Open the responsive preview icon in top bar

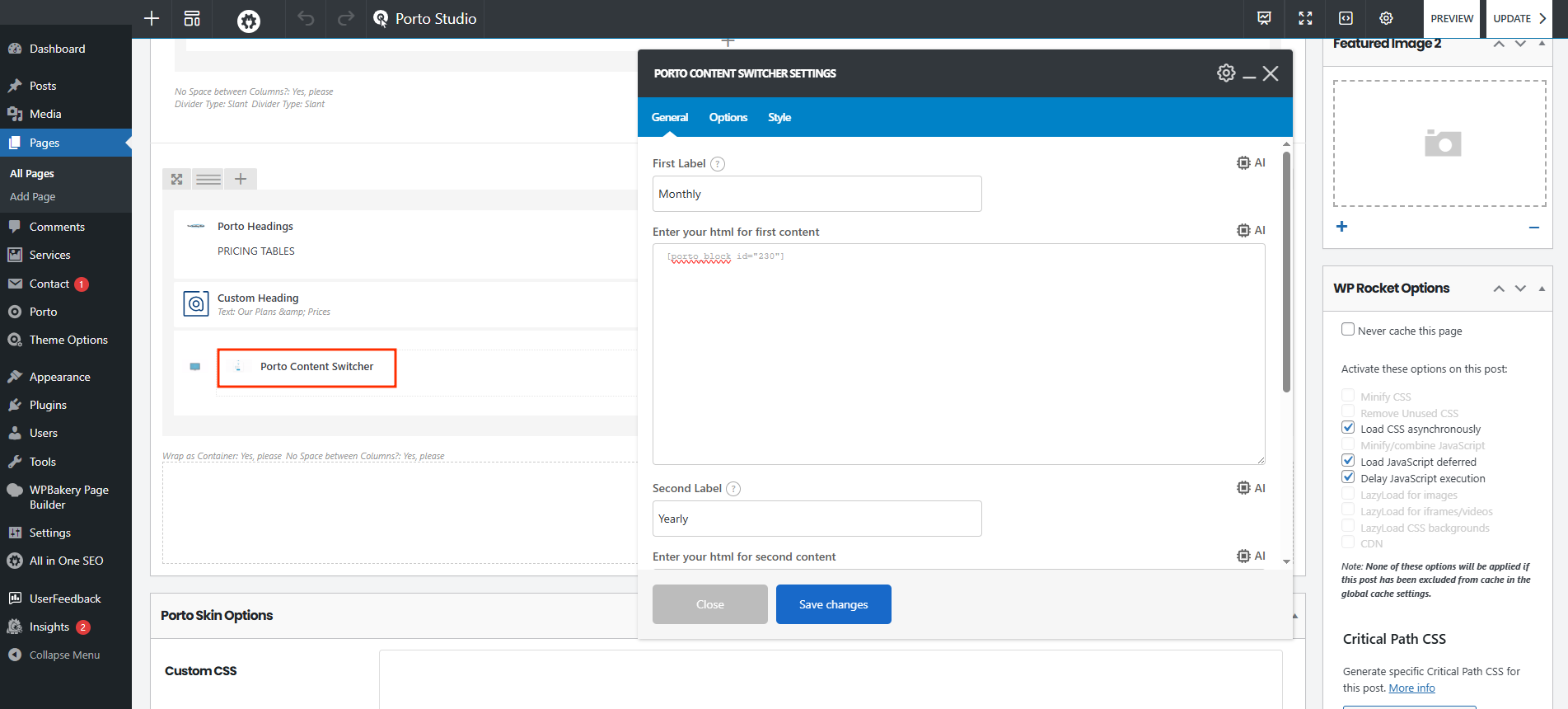[x=1265, y=18]
